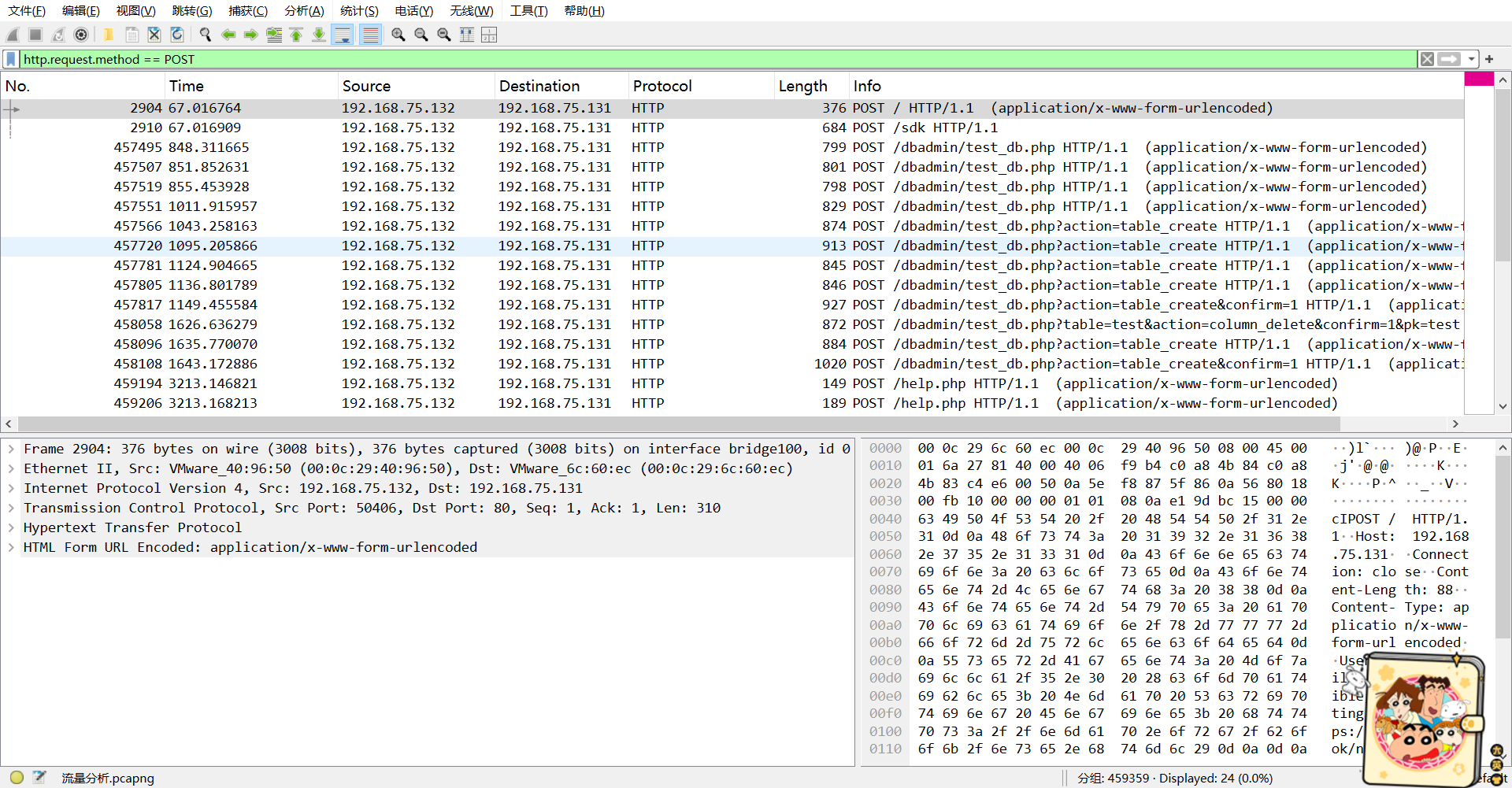
Task: Stop the running capture
Action: (x=35, y=35)
